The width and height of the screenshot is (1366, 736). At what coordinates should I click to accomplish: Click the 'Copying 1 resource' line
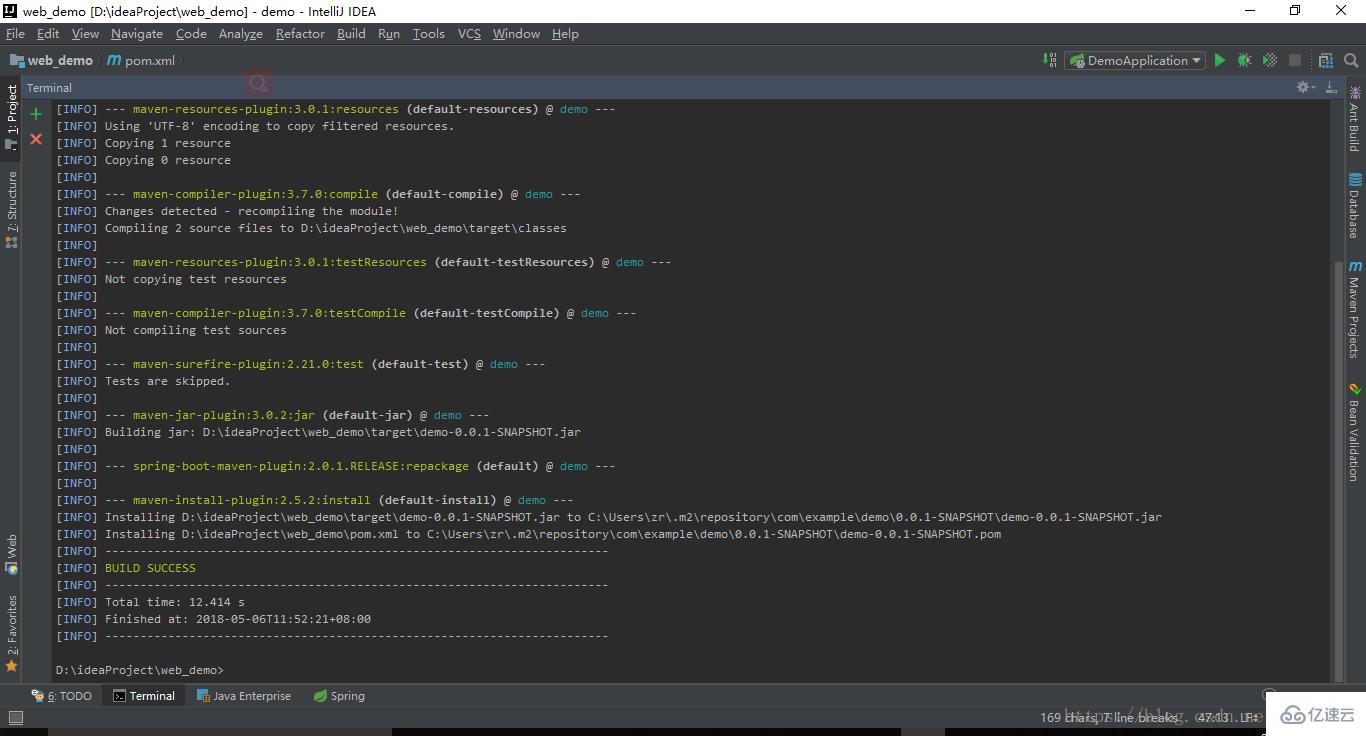pos(143,143)
